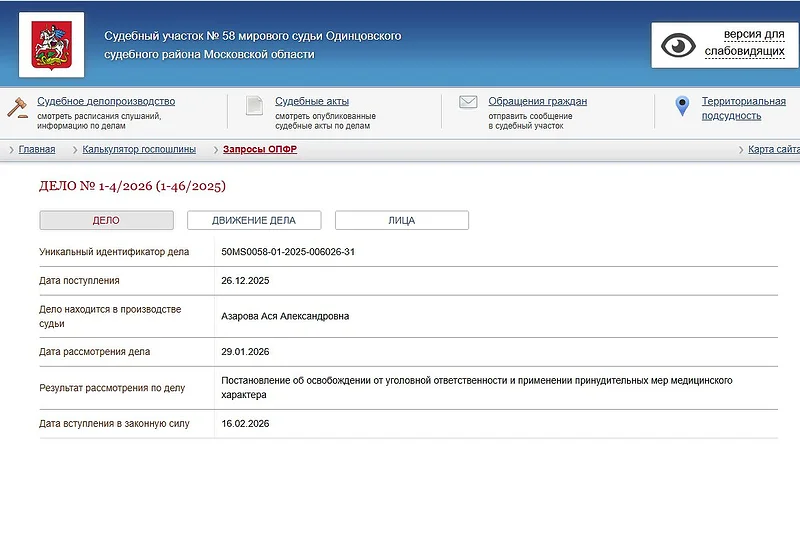Click the eye icon for visually impaired version
Screen dimensions: 800x541
pos(681,45)
